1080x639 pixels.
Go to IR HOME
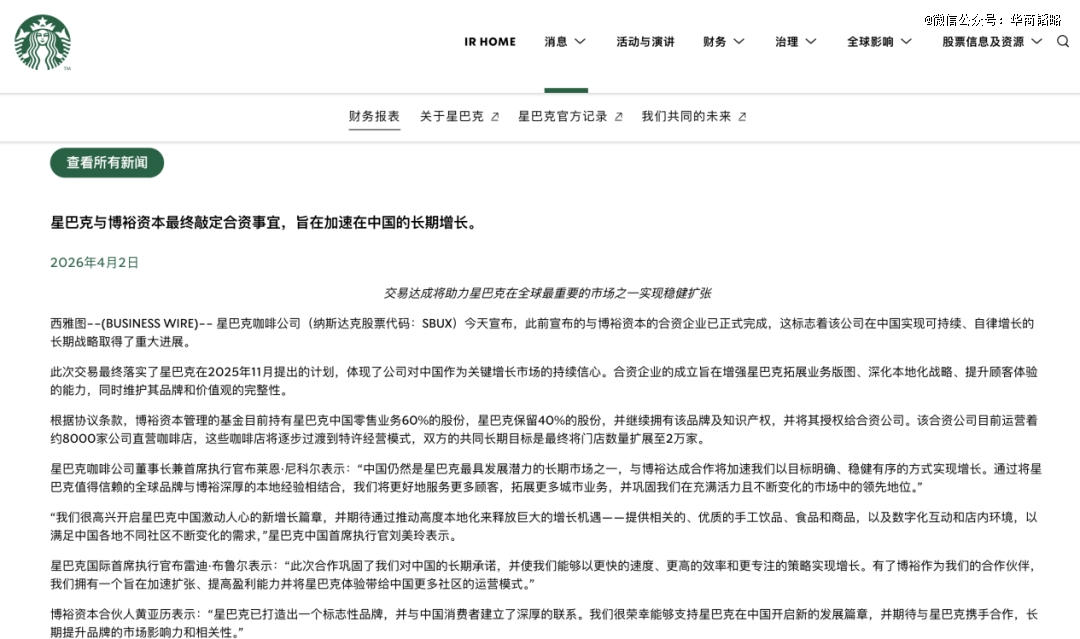point(490,41)
